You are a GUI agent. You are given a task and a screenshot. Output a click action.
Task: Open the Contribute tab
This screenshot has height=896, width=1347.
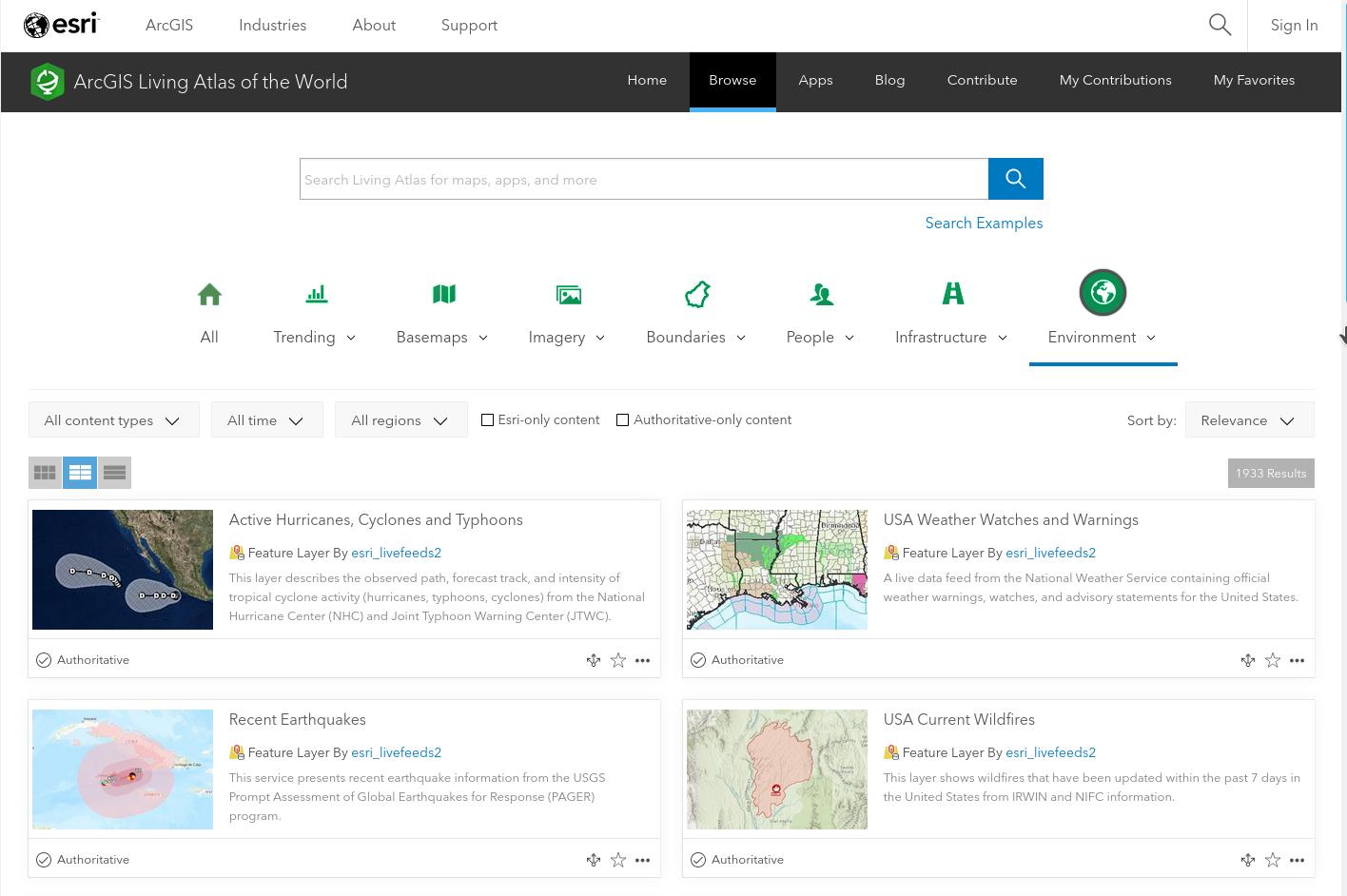(x=982, y=81)
